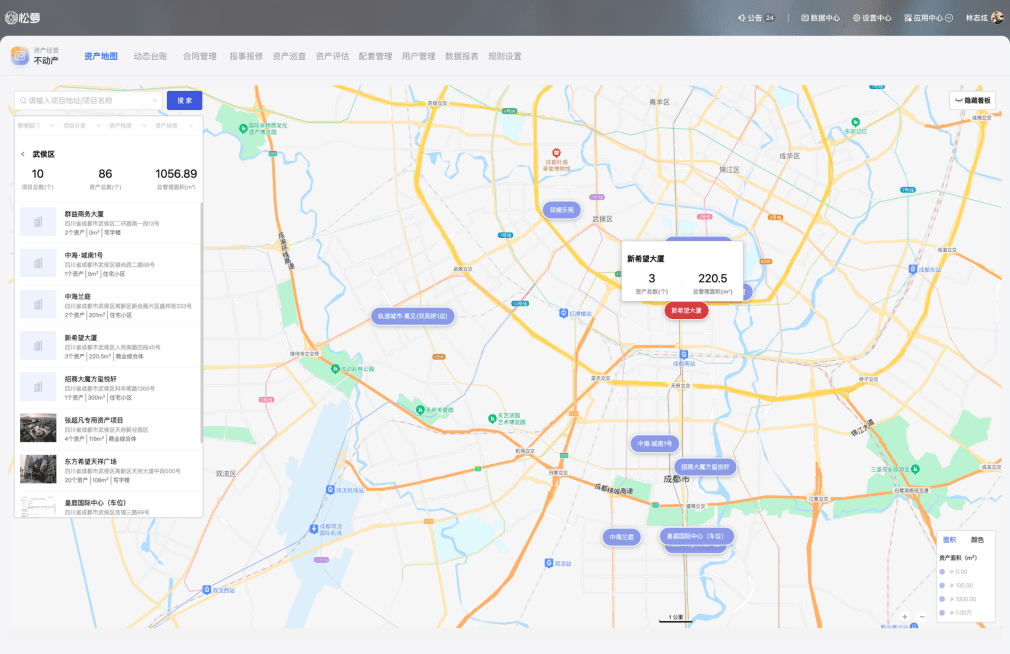This screenshot has width=1010, height=654.
Task: Click legend swatch for ≥ 0.00
Action: (942, 572)
